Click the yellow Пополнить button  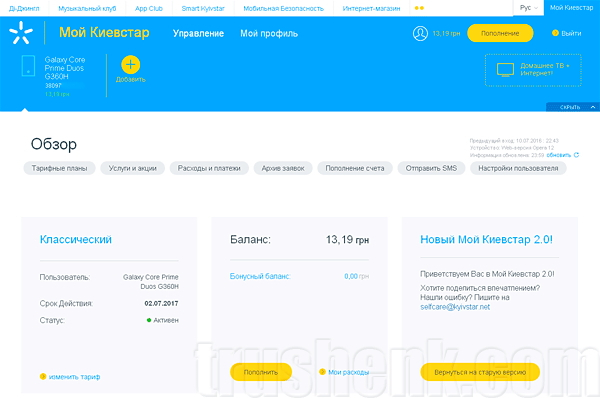click(x=261, y=372)
